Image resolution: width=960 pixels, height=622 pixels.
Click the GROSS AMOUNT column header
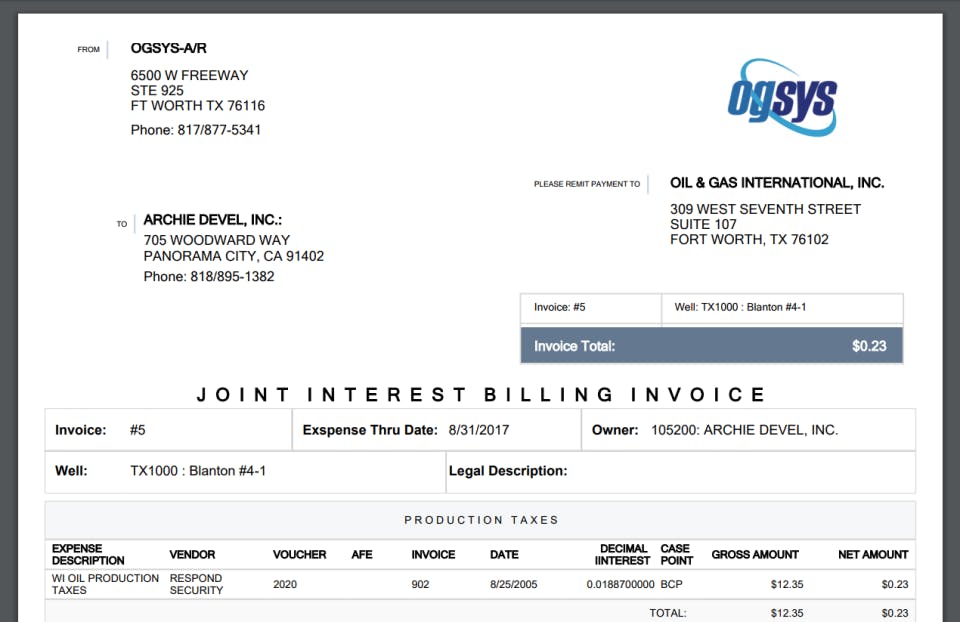pos(755,555)
